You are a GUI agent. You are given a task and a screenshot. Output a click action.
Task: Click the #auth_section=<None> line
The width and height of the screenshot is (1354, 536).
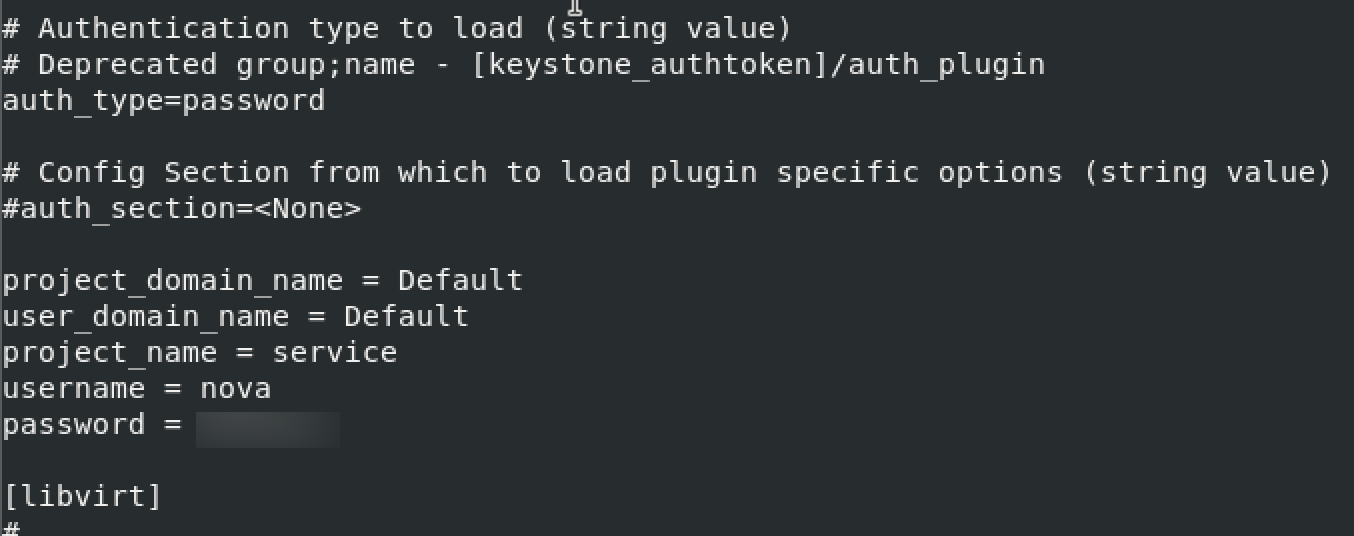tap(182, 209)
